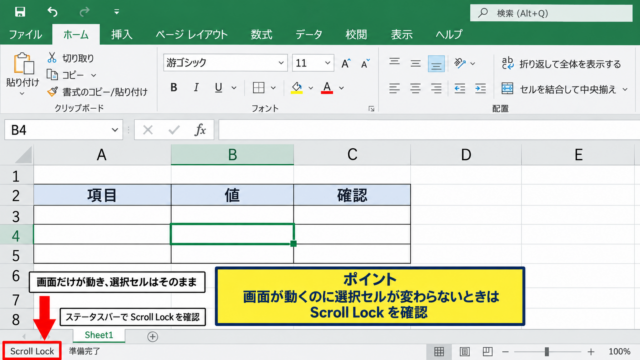Redo the last undone action
Viewport: 640px width, 360px height.
(x=84, y=12)
